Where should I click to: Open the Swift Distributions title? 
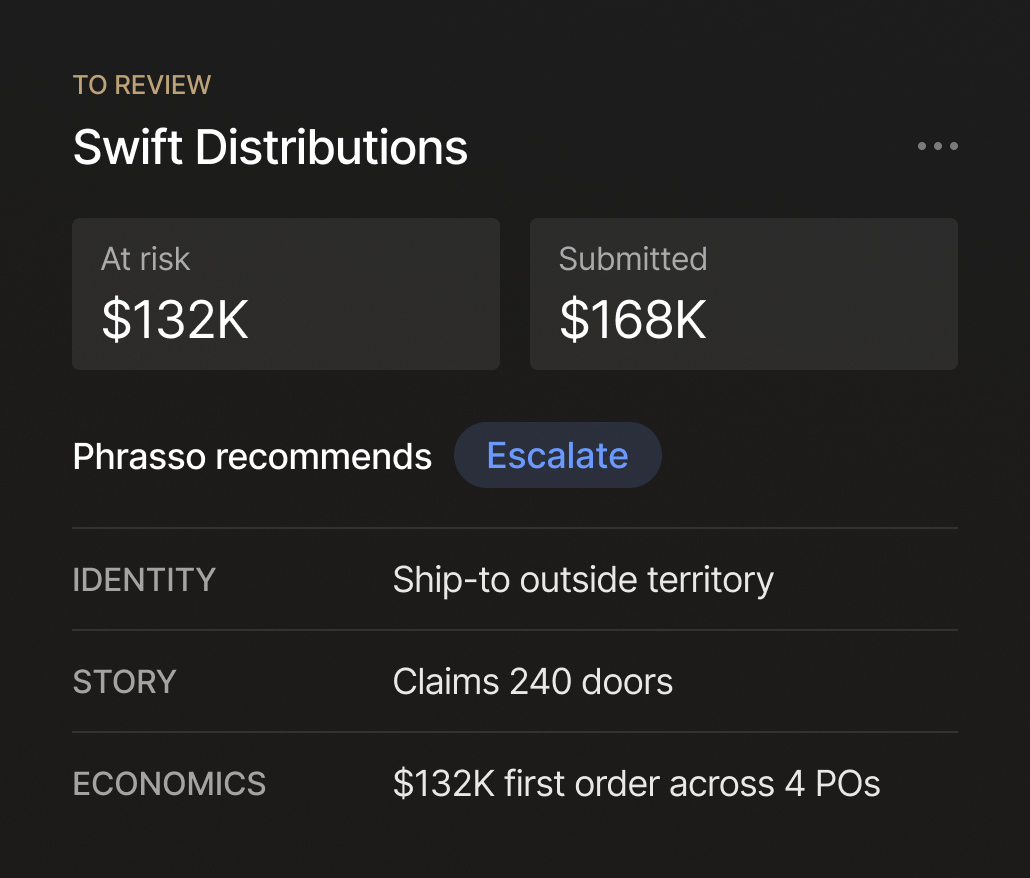(270, 147)
